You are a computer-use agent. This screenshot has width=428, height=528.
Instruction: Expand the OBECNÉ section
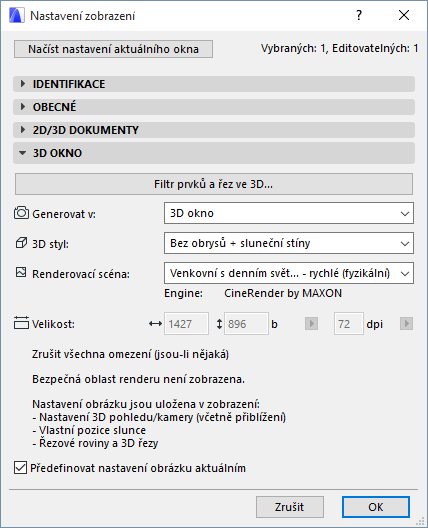tap(214, 107)
